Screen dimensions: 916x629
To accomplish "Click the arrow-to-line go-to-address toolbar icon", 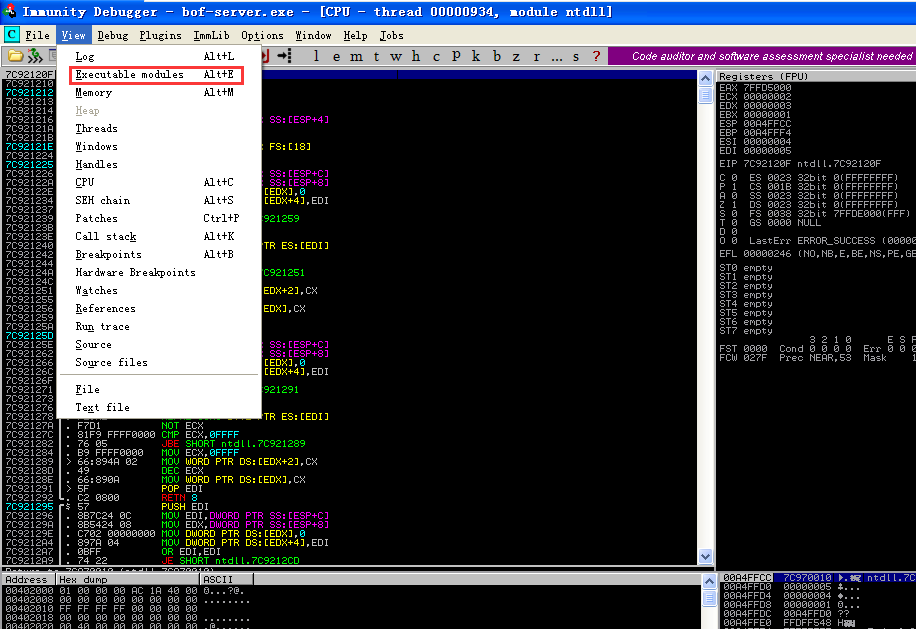I will click(x=284, y=56).
